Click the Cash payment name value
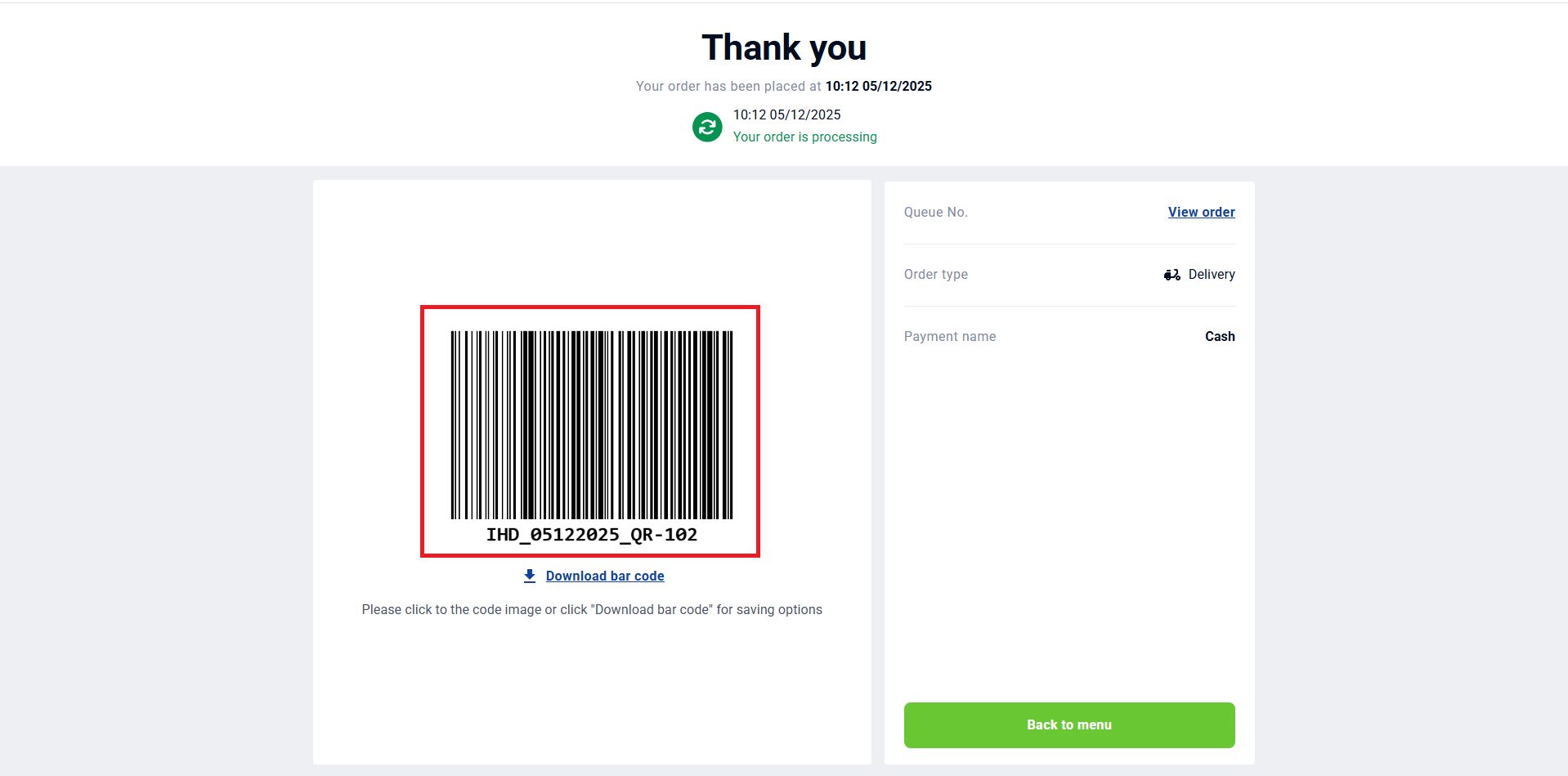The image size is (1568, 776). [1219, 336]
